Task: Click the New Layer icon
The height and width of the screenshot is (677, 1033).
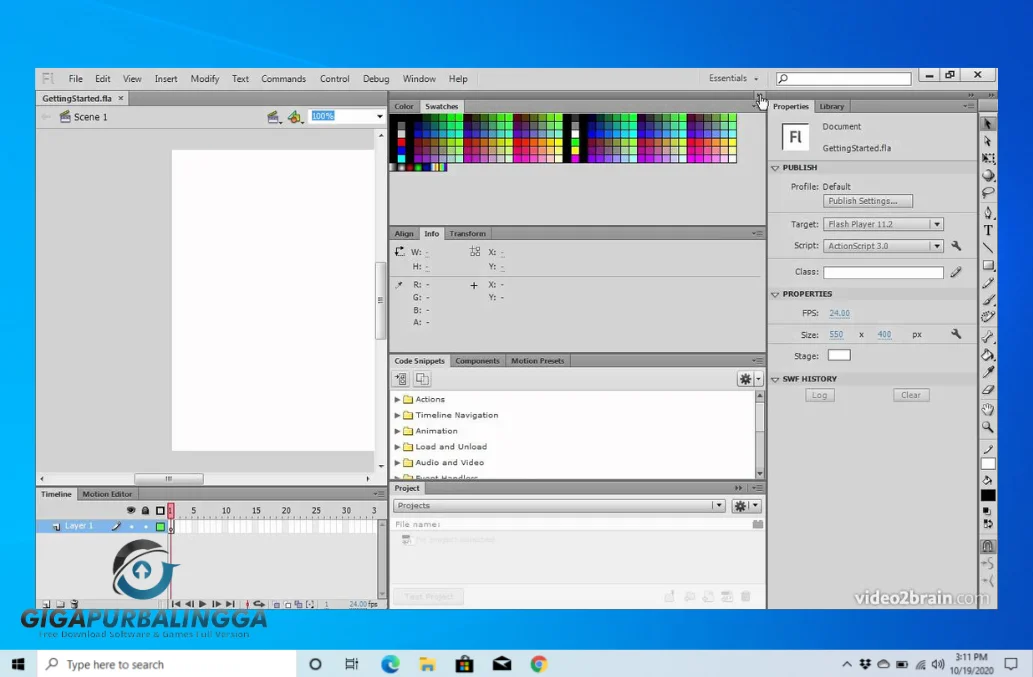Action: pos(46,603)
